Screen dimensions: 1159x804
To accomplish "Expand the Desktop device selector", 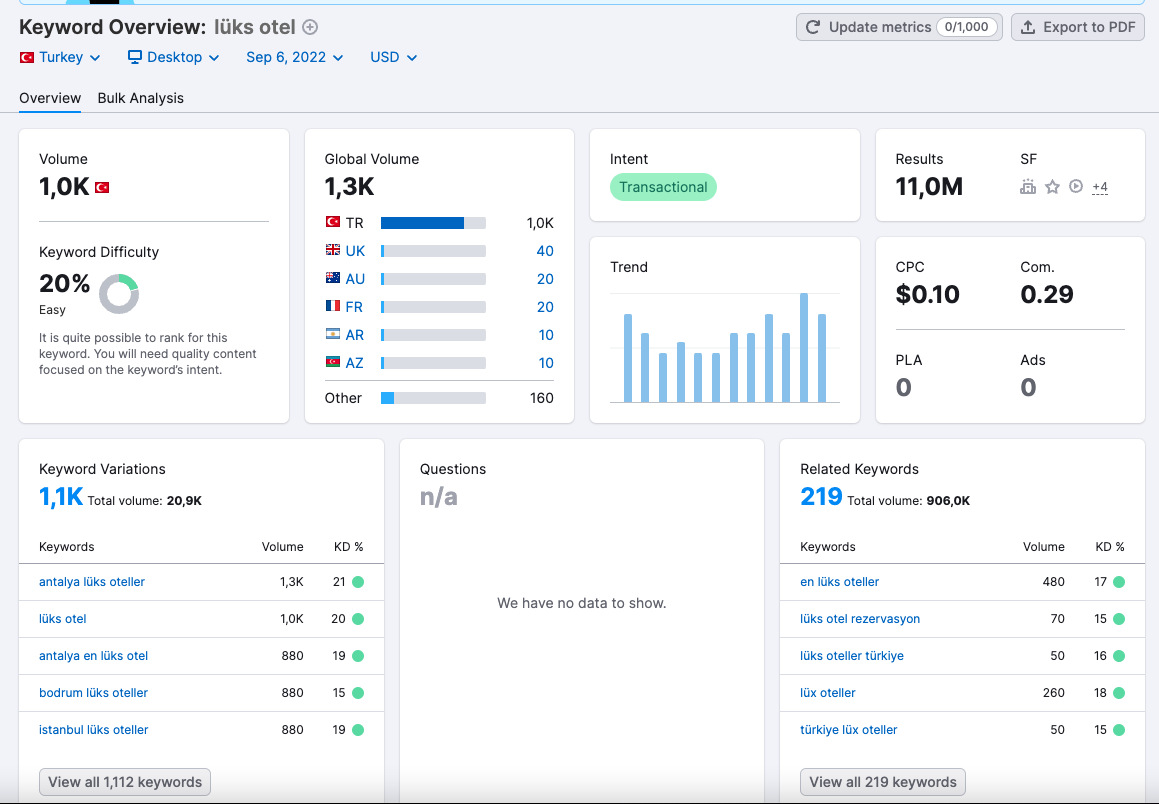I will (174, 57).
